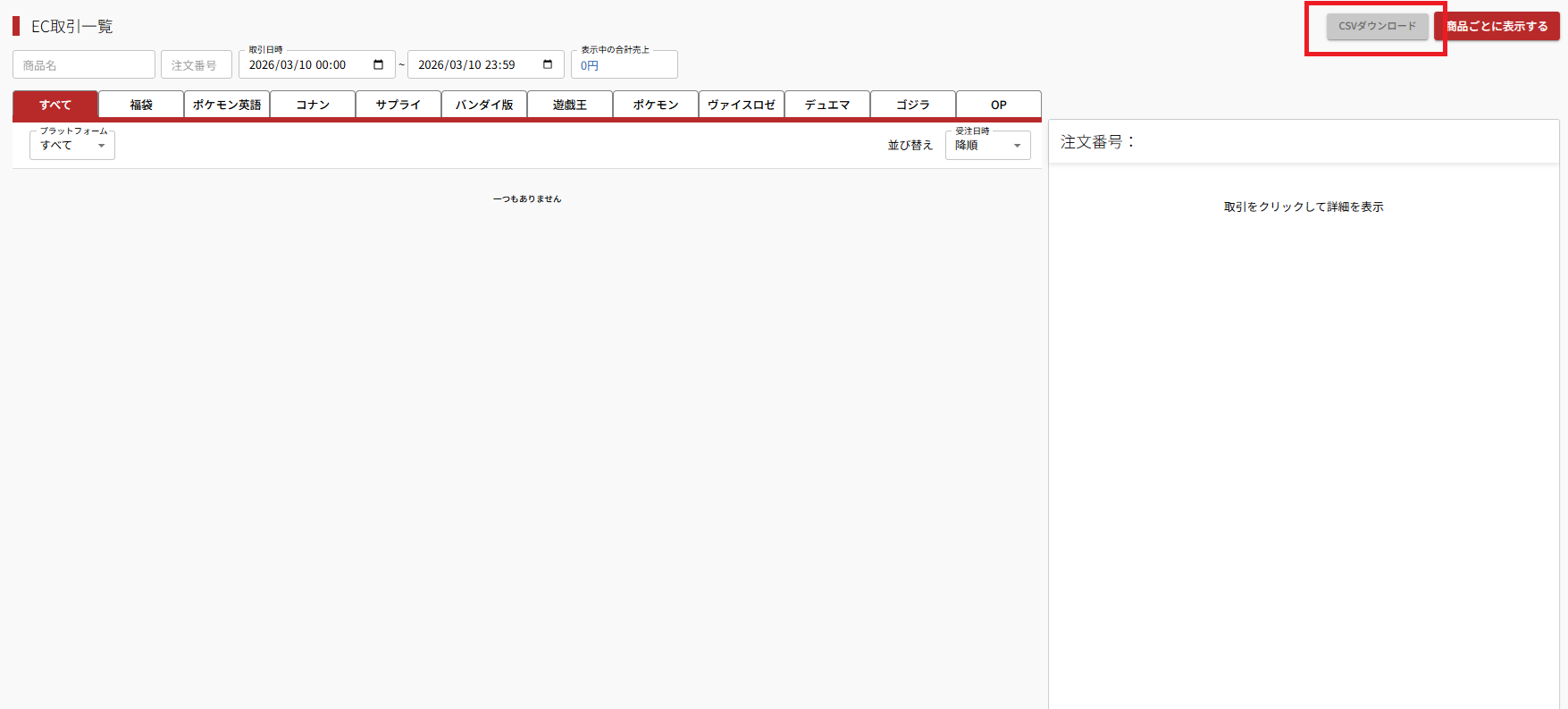
Task: Open the 受注日時 sort field dropdown
Action: [x=987, y=146]
